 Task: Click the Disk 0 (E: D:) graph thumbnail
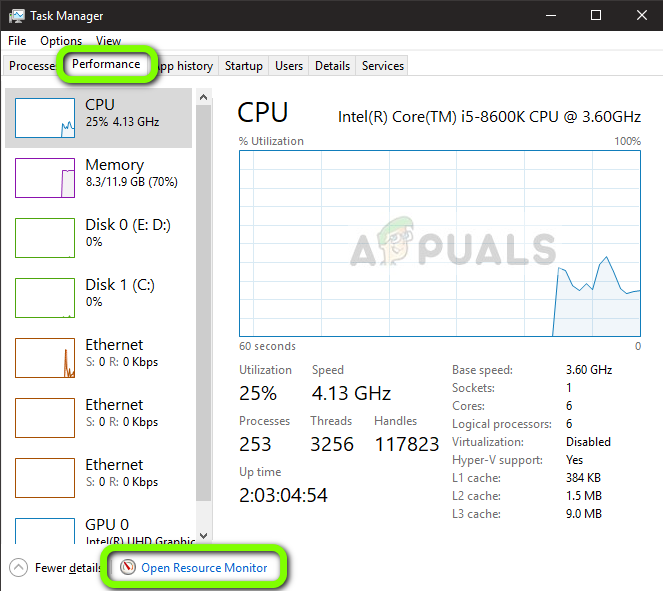45,238
